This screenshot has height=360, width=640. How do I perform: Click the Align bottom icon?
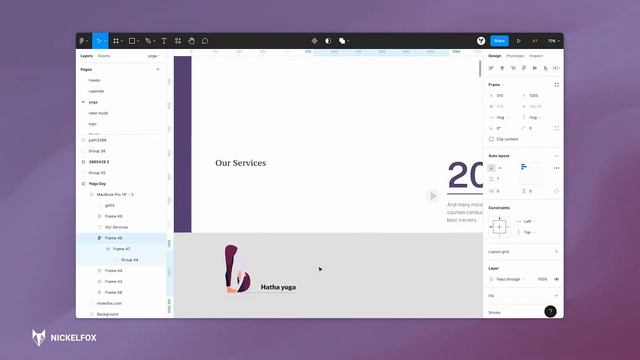pyautogui.click(x=545, y=68)
